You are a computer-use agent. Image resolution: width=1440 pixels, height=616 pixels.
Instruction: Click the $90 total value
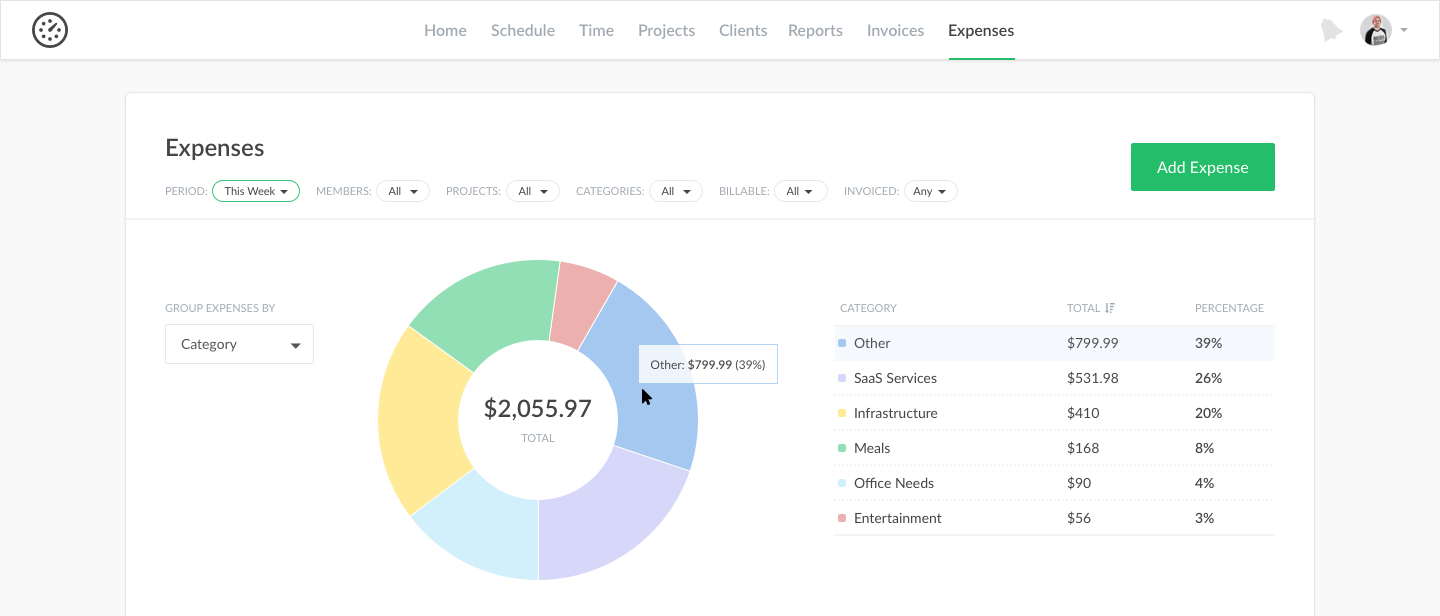click(1079, 483)
